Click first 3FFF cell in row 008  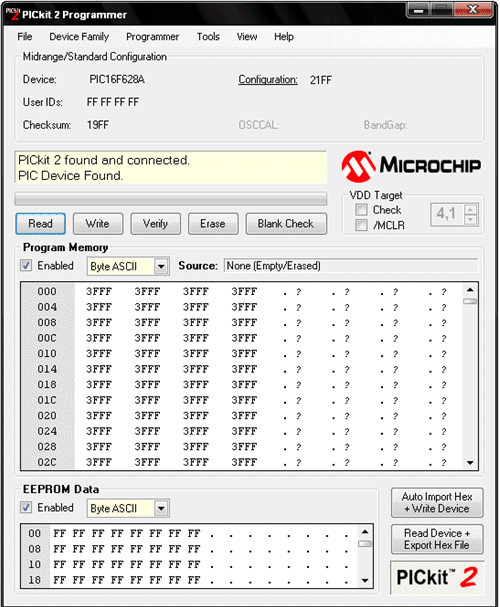click(99, 322)
